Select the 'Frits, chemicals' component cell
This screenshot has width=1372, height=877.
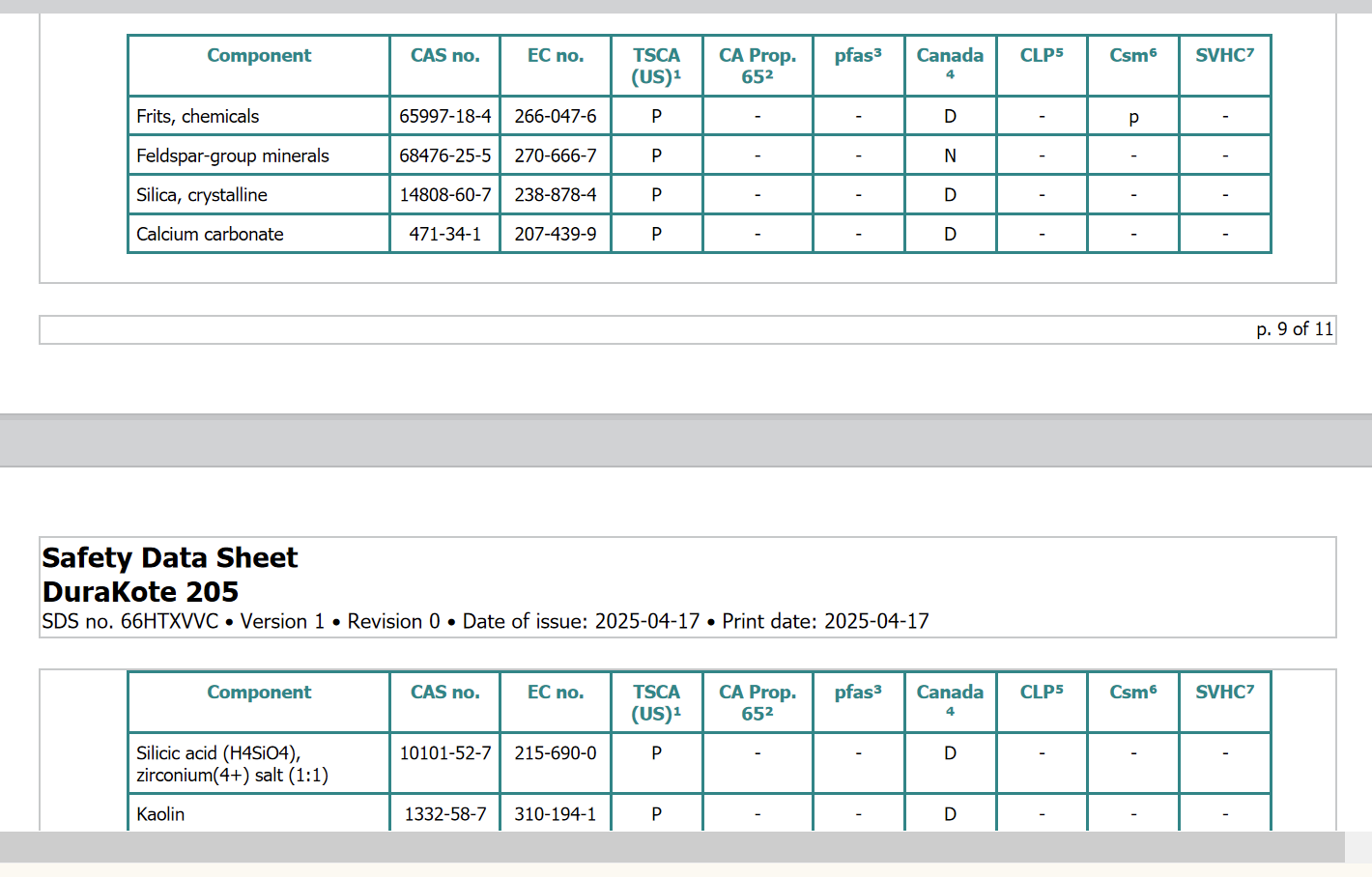[258, 116]
